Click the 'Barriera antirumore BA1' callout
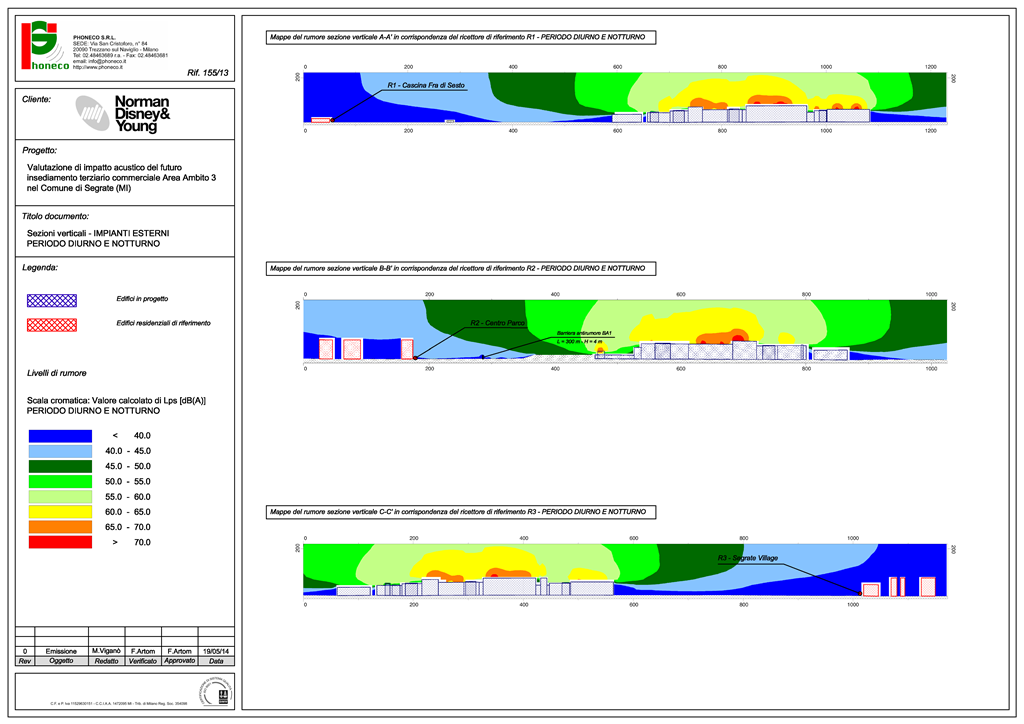The width and height of the screenshot is (1024, 724). (584, 337)
